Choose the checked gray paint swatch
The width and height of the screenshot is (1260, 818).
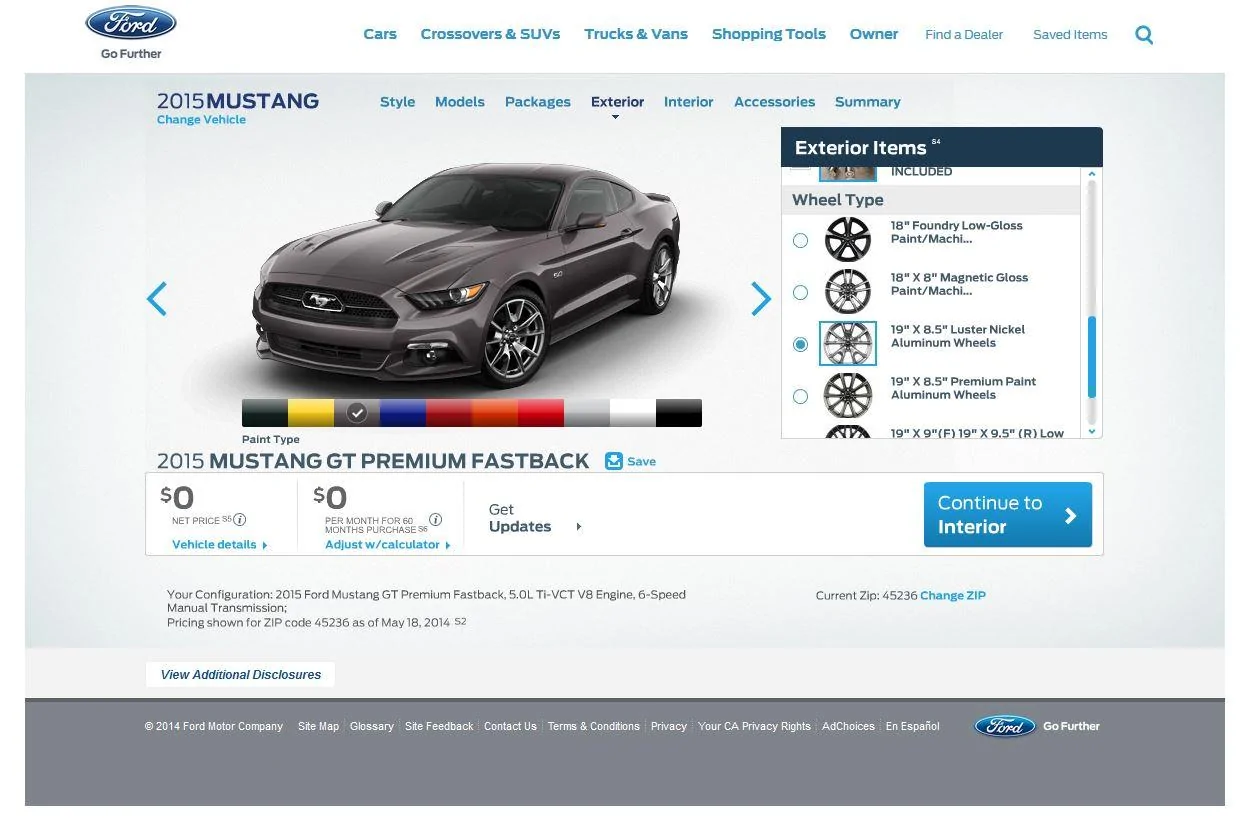click(x=357, y=413)
